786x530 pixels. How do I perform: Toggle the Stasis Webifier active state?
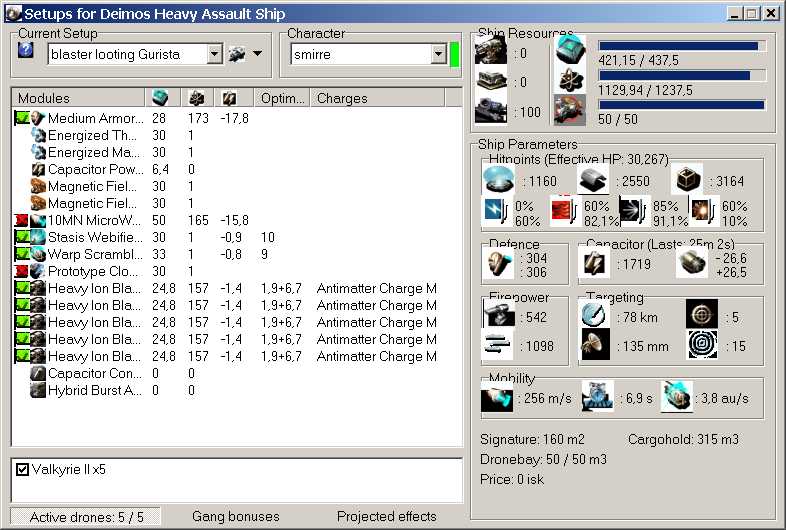(22, 237)
